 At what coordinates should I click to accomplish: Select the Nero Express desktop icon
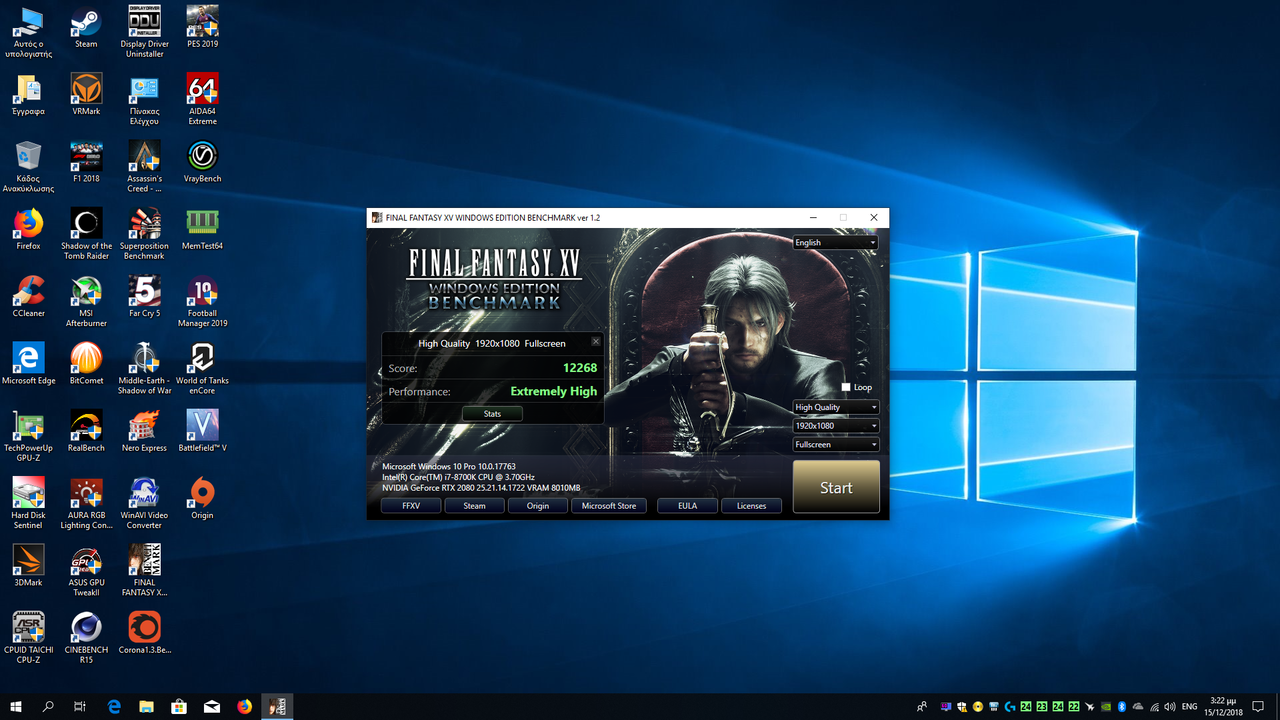point(144,430)
